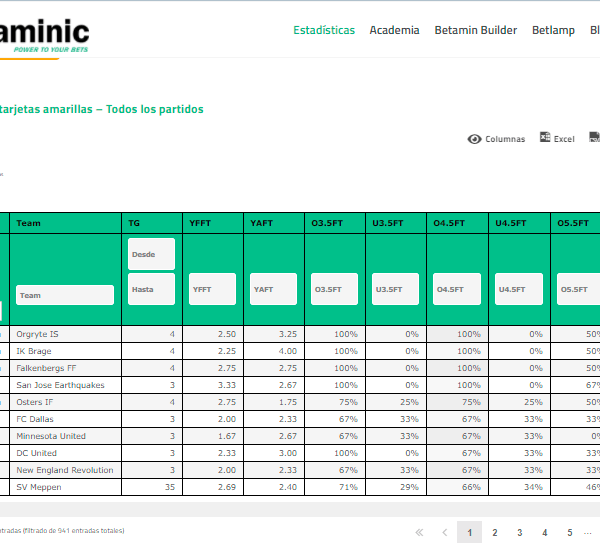Click the TG 'Hasta' maximum filter field

(x=151, y=289)
